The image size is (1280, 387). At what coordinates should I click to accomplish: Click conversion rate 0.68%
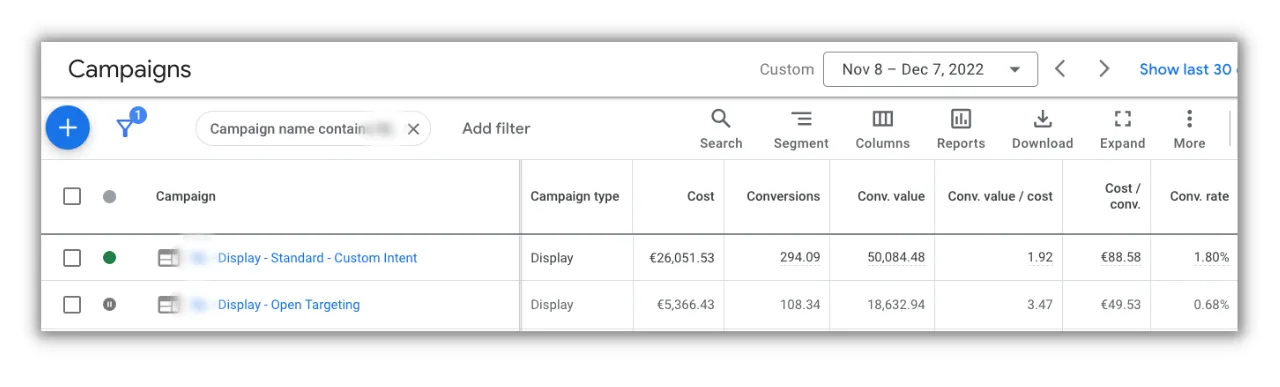click(1211, 305)
